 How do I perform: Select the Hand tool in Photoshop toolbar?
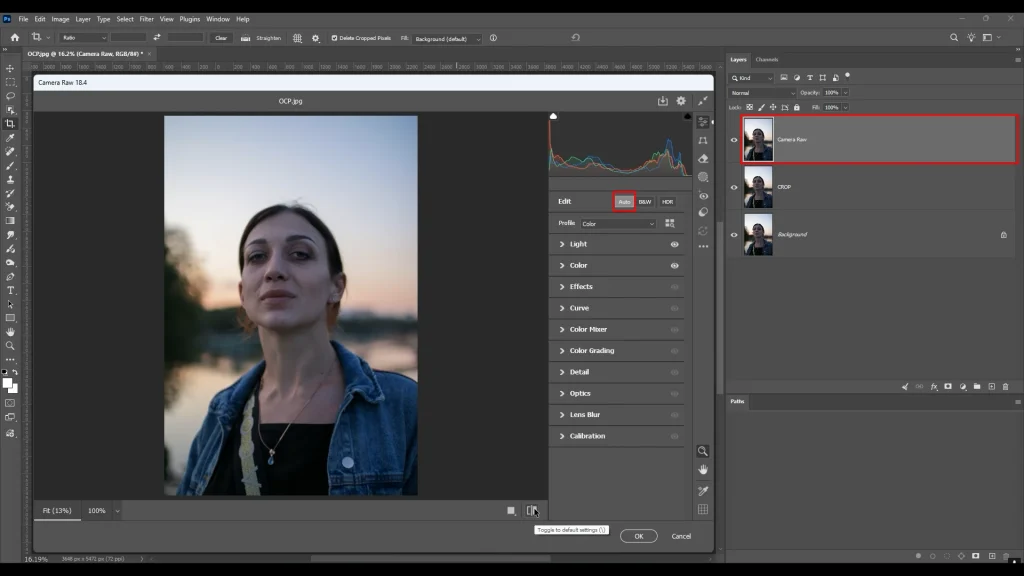(x=10, y=332)
